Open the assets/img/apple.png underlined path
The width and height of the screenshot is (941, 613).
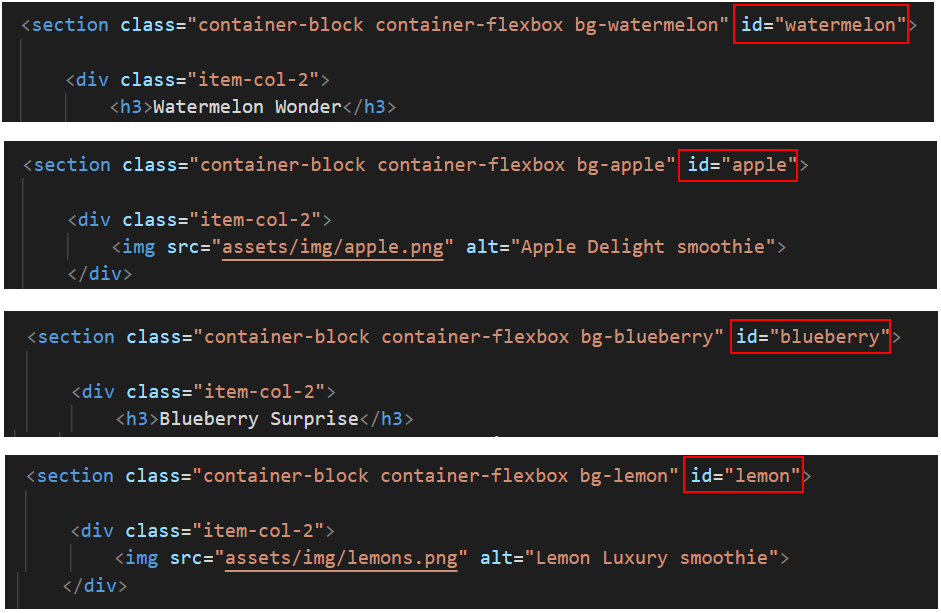(333, 247)
